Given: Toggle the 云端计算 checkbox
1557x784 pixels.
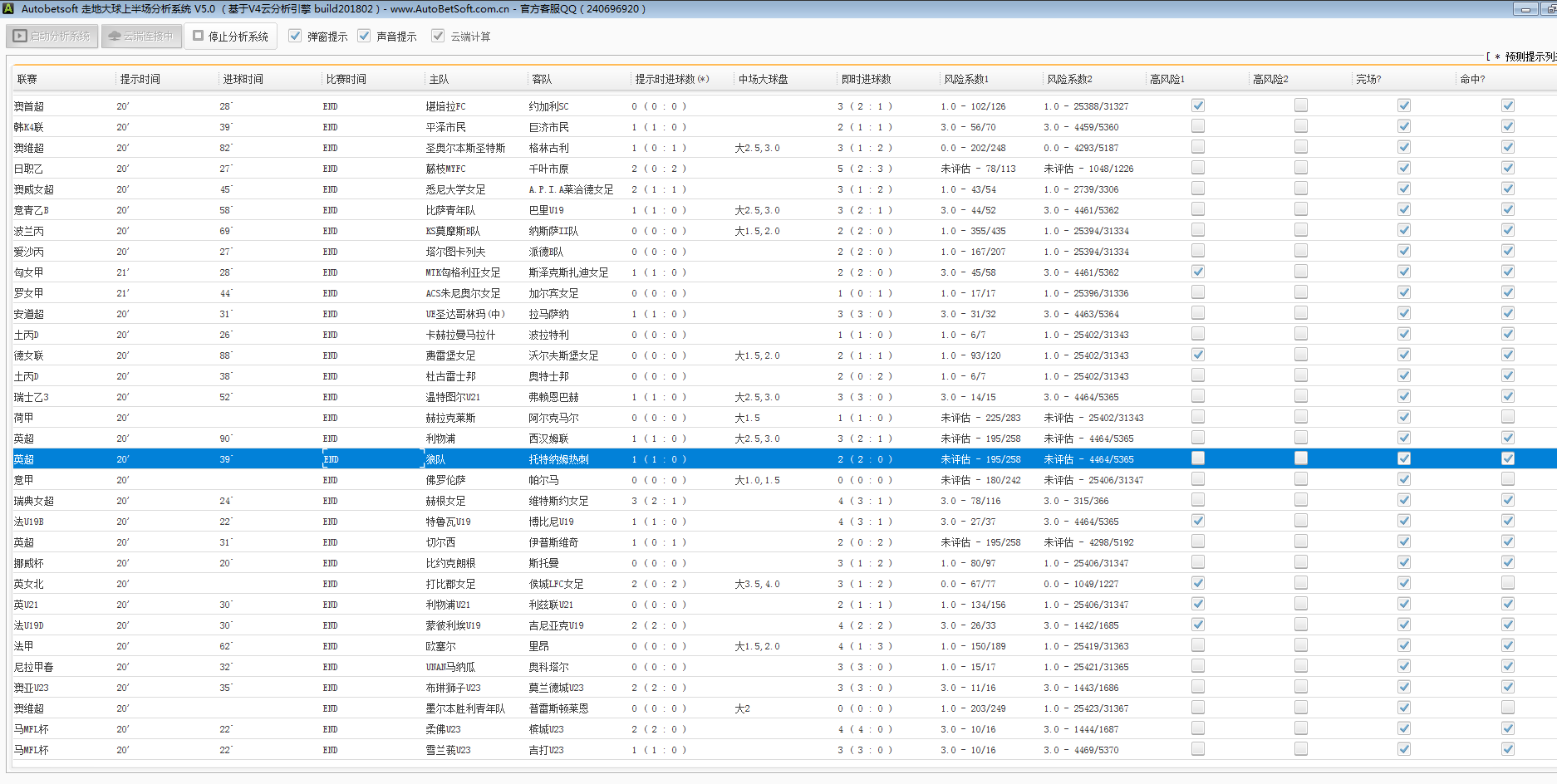Looking at the screenshot, I should (x=438, y=36).
